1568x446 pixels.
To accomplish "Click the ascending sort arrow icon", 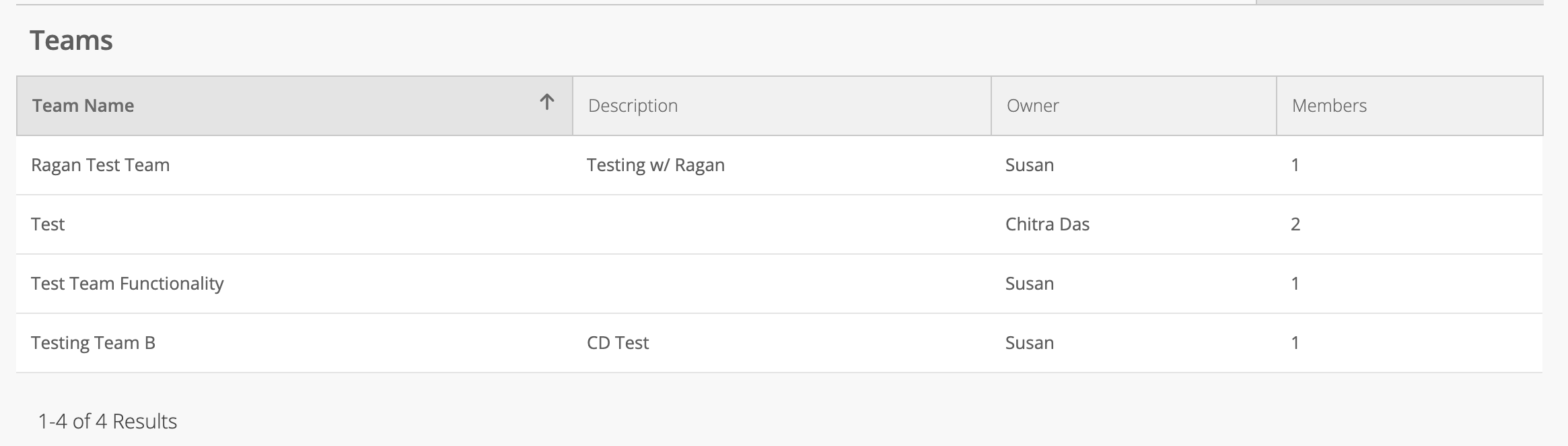I will coord(547,102).
